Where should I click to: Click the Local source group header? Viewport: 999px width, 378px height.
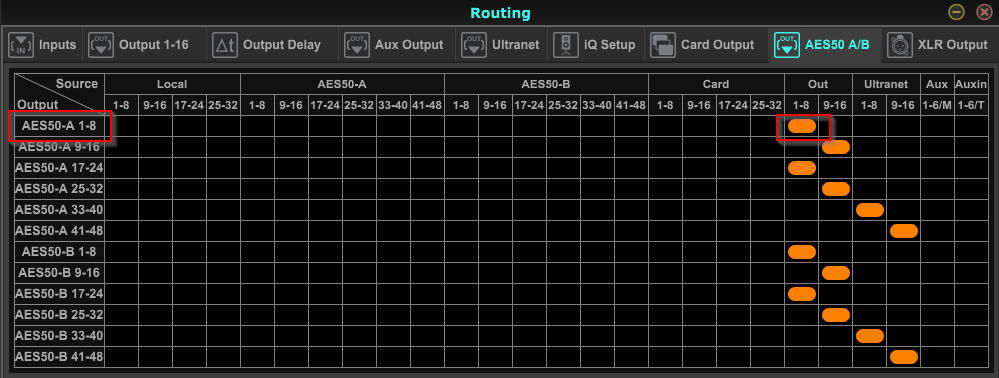173,84
